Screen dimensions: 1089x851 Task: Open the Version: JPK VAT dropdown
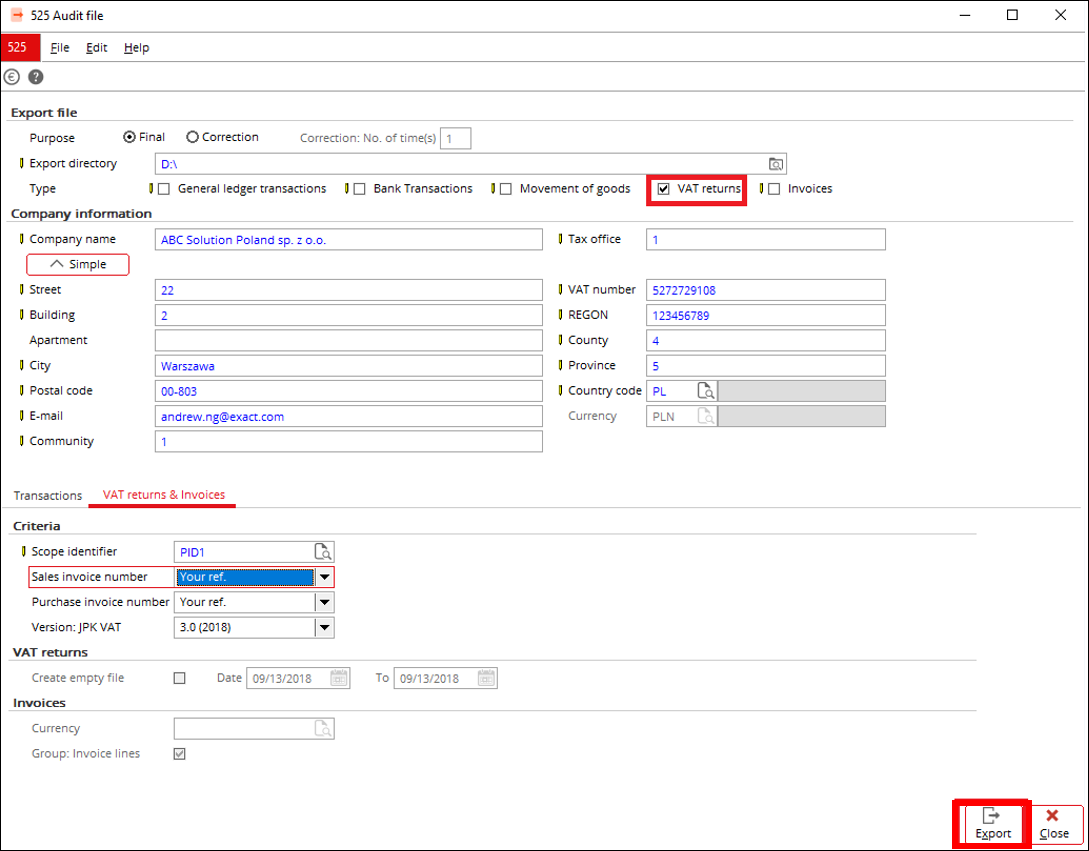point(324,627)
